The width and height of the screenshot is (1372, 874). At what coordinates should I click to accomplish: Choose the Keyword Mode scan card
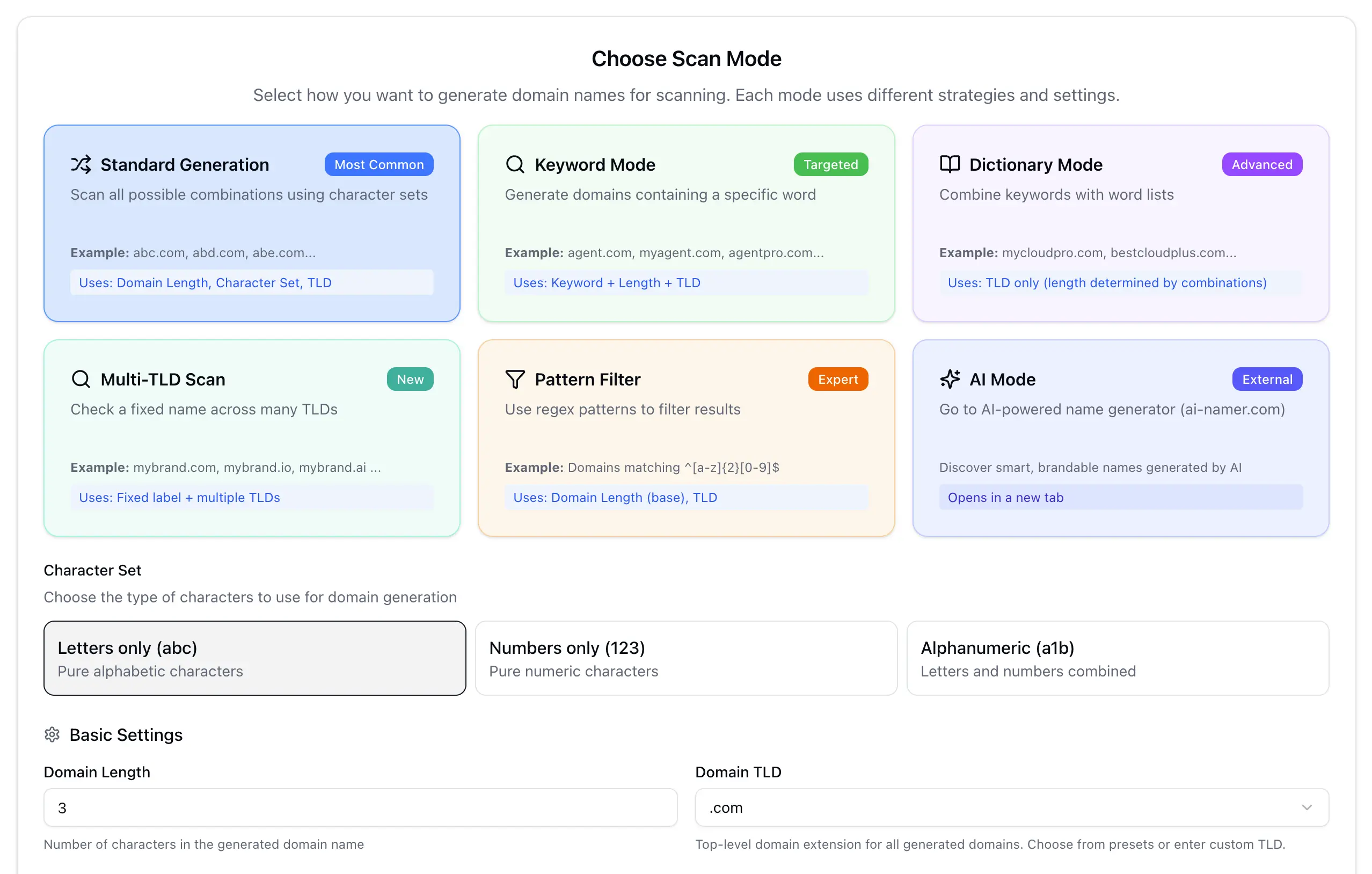[x=685, y=222]
